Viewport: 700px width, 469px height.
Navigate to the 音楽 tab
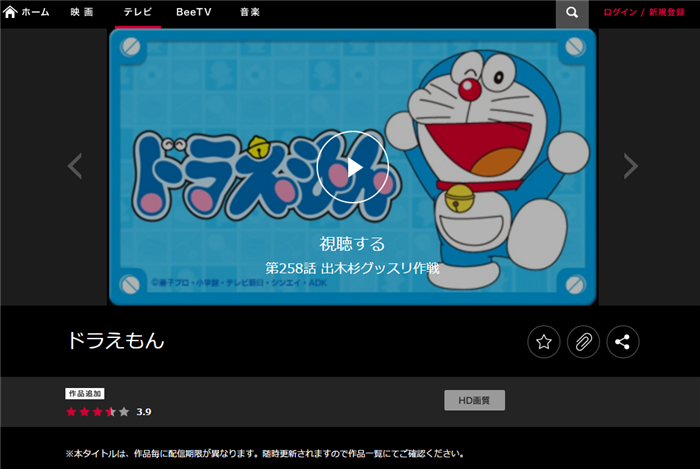[250, 13]
